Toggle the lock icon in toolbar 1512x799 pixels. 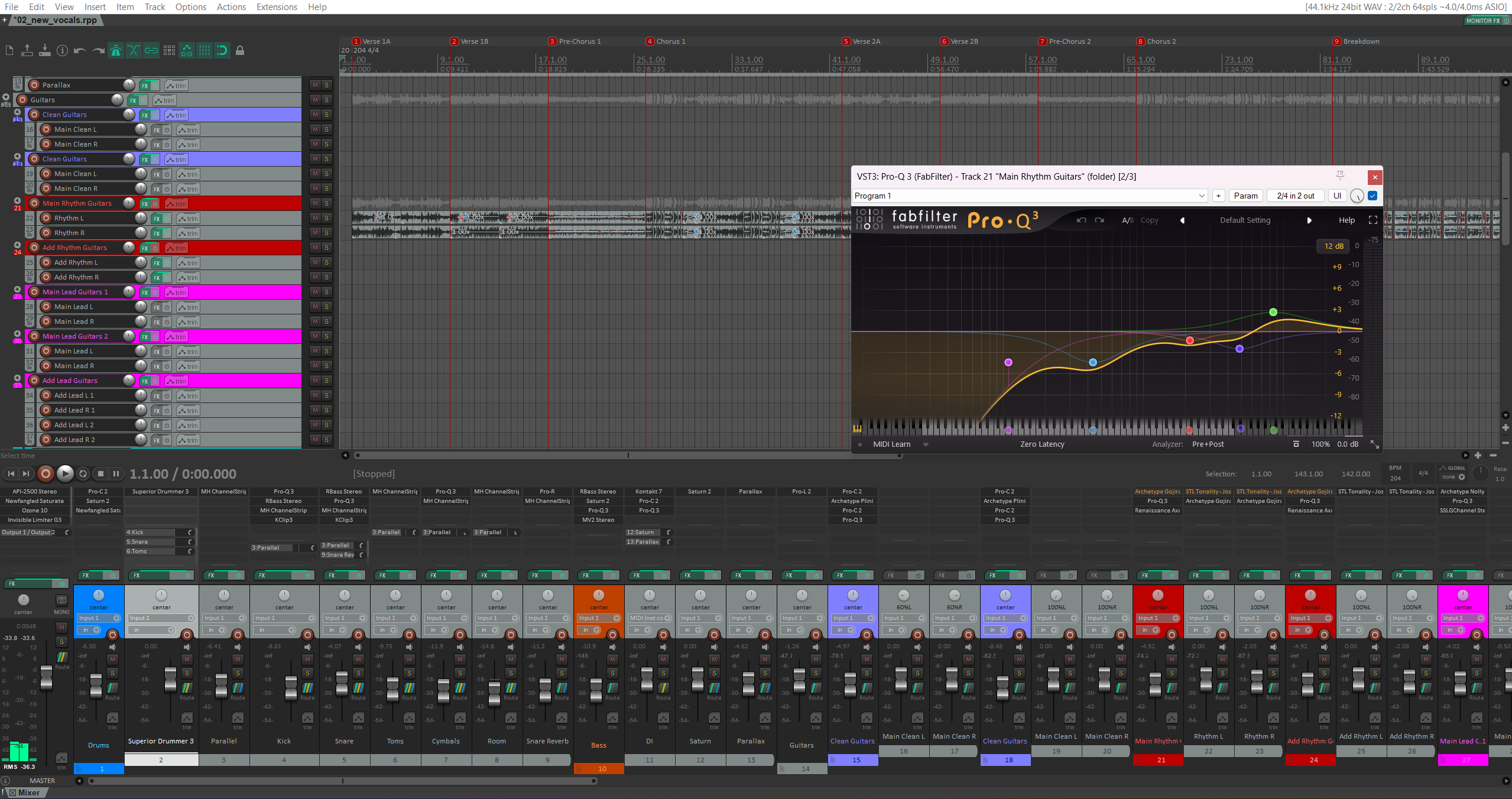240,50
